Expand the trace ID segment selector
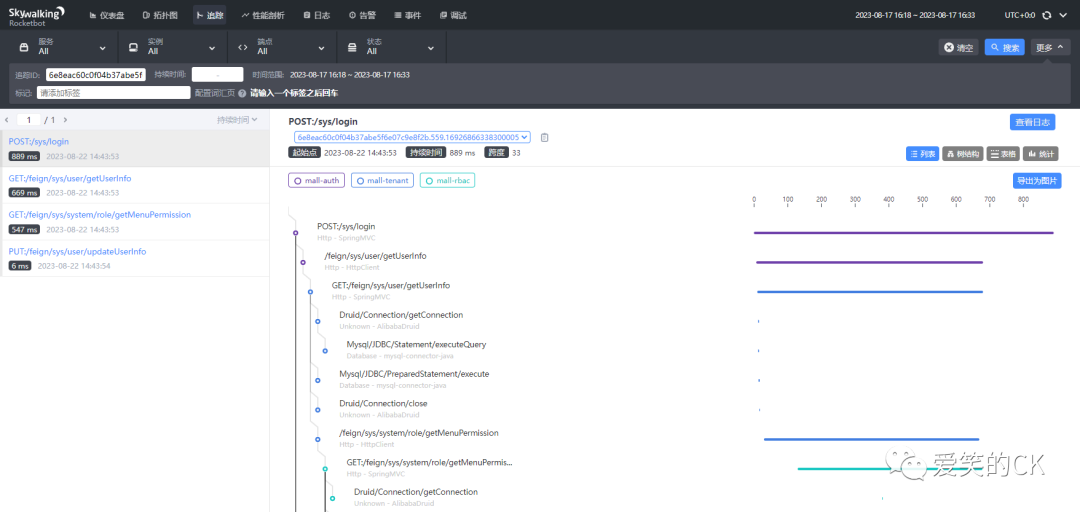Image resolution: width=1080 pixels, height=512 pixels. 411,137
